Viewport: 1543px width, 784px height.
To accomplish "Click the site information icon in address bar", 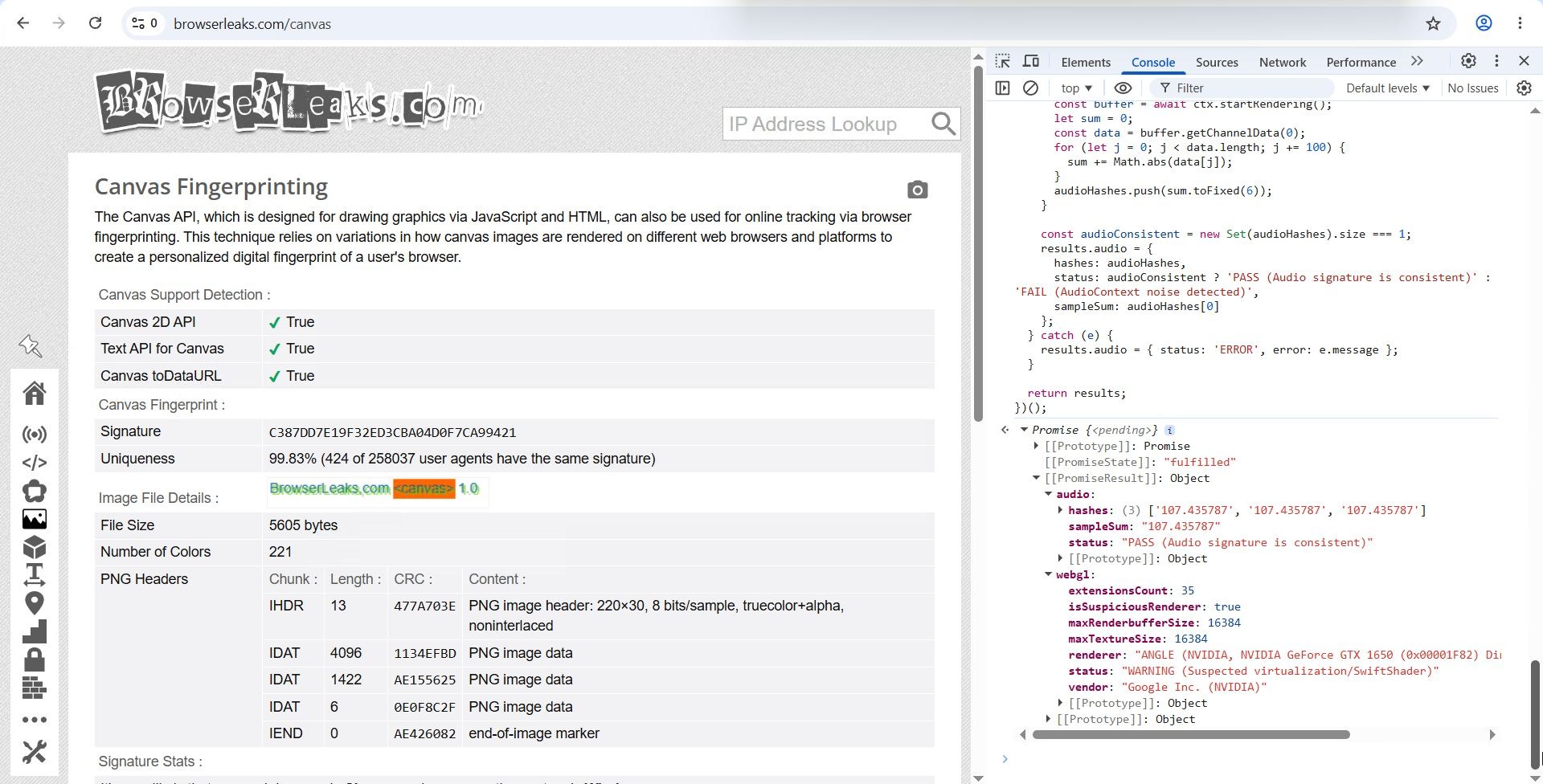I will 145,23.
